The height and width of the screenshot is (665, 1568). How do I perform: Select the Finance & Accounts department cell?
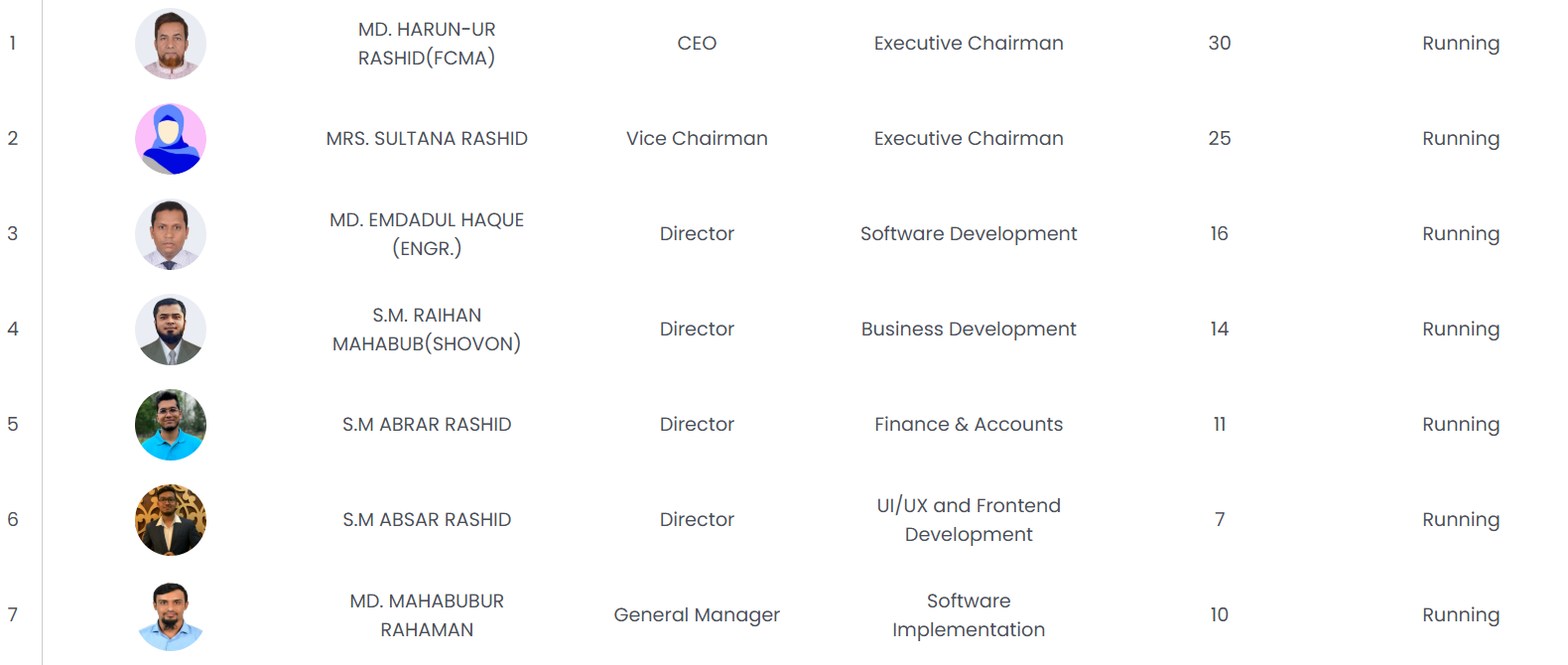969,425
